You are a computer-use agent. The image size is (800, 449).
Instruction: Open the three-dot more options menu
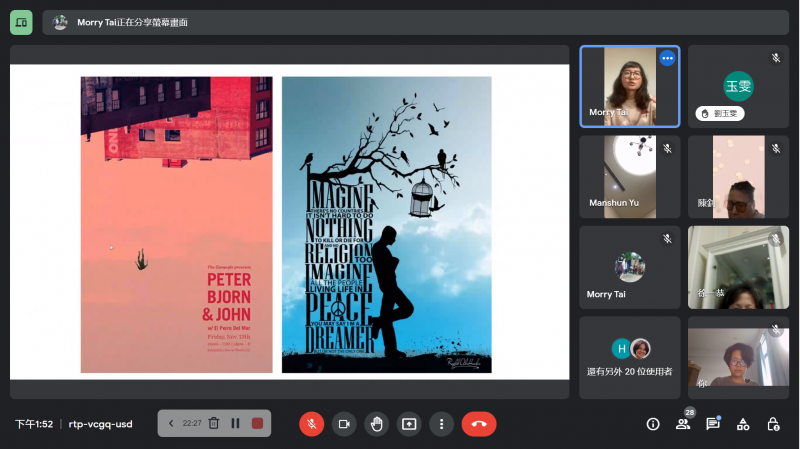click(441, 424)
